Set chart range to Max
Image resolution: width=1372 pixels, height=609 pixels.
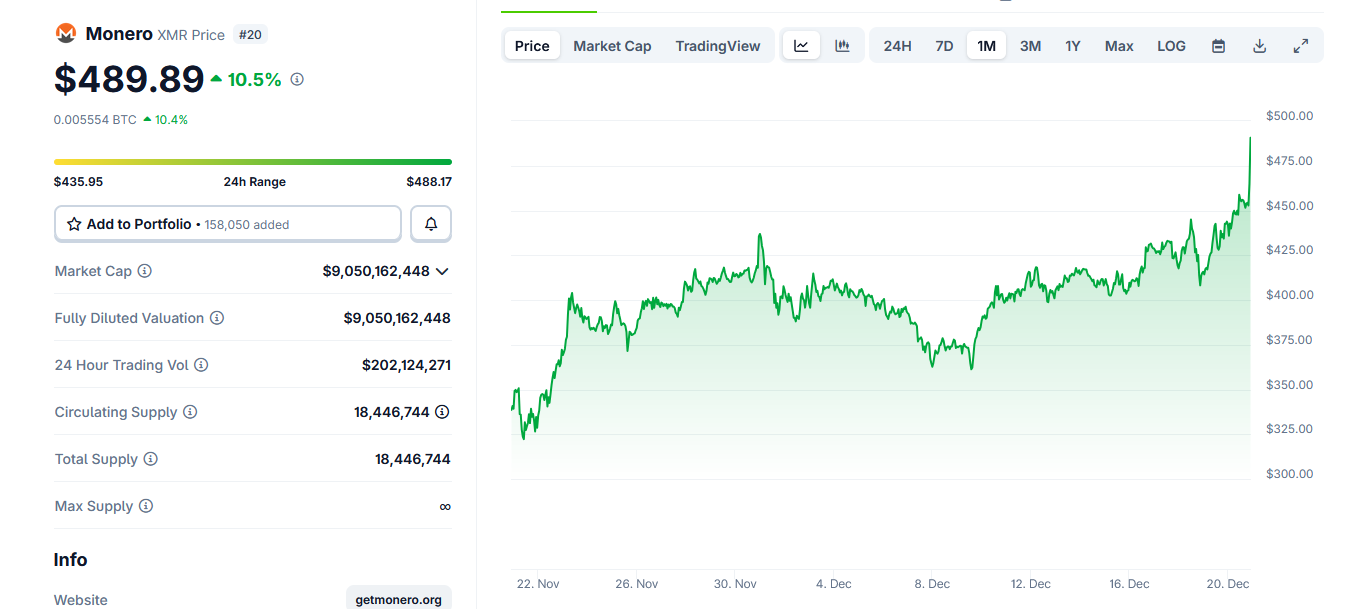[1119, 46]
